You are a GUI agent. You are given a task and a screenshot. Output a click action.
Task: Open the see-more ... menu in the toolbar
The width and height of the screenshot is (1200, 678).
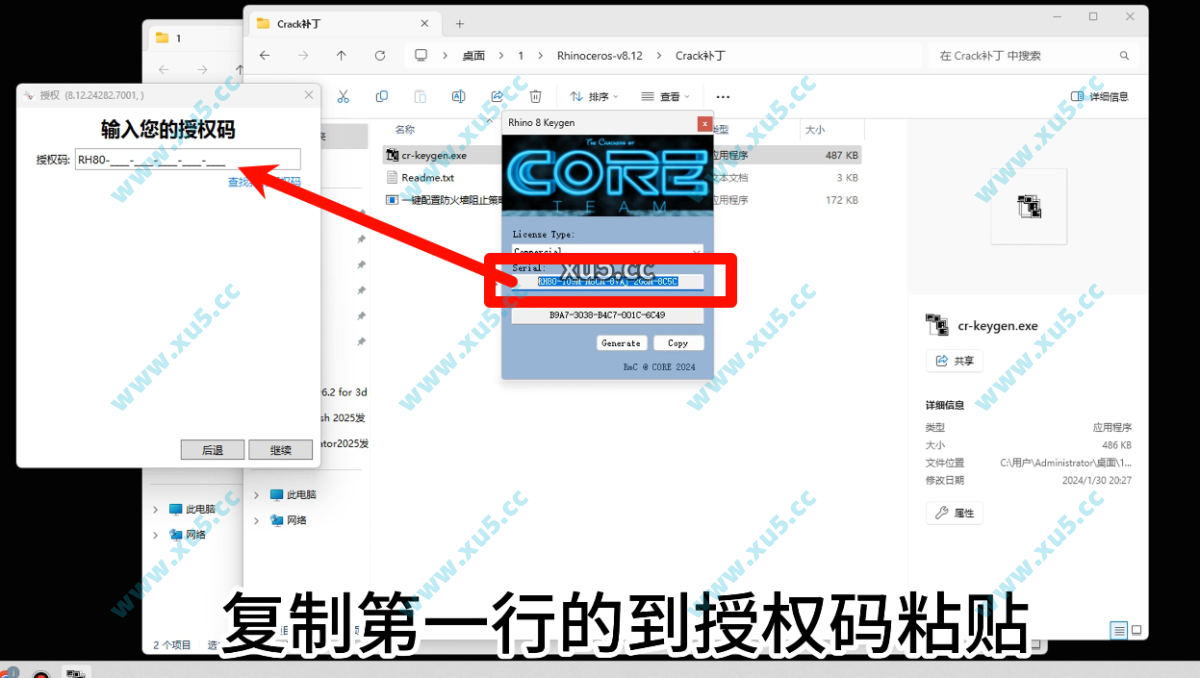coord(724,96)
